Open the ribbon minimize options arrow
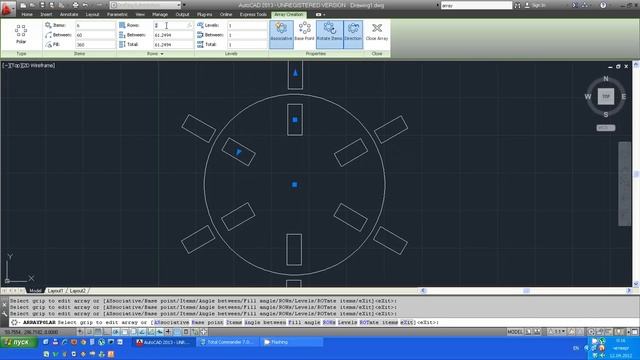Image resolution: width=640 pixels, height=360 pixels. coord(324,15)
